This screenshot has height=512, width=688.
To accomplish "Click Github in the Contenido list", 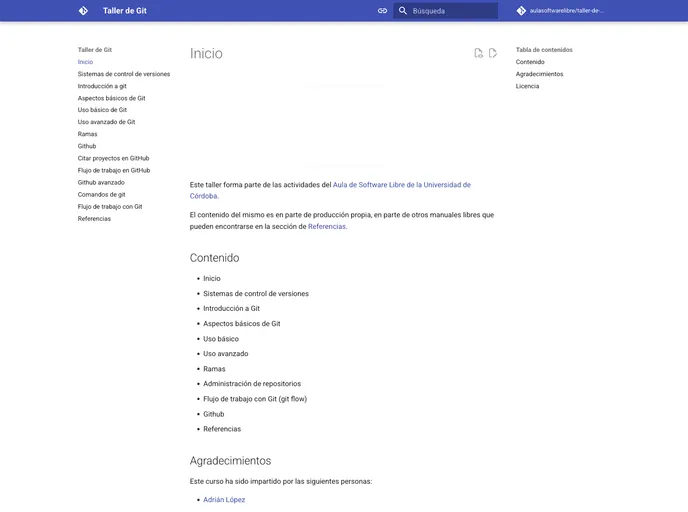I will [213, 414].
